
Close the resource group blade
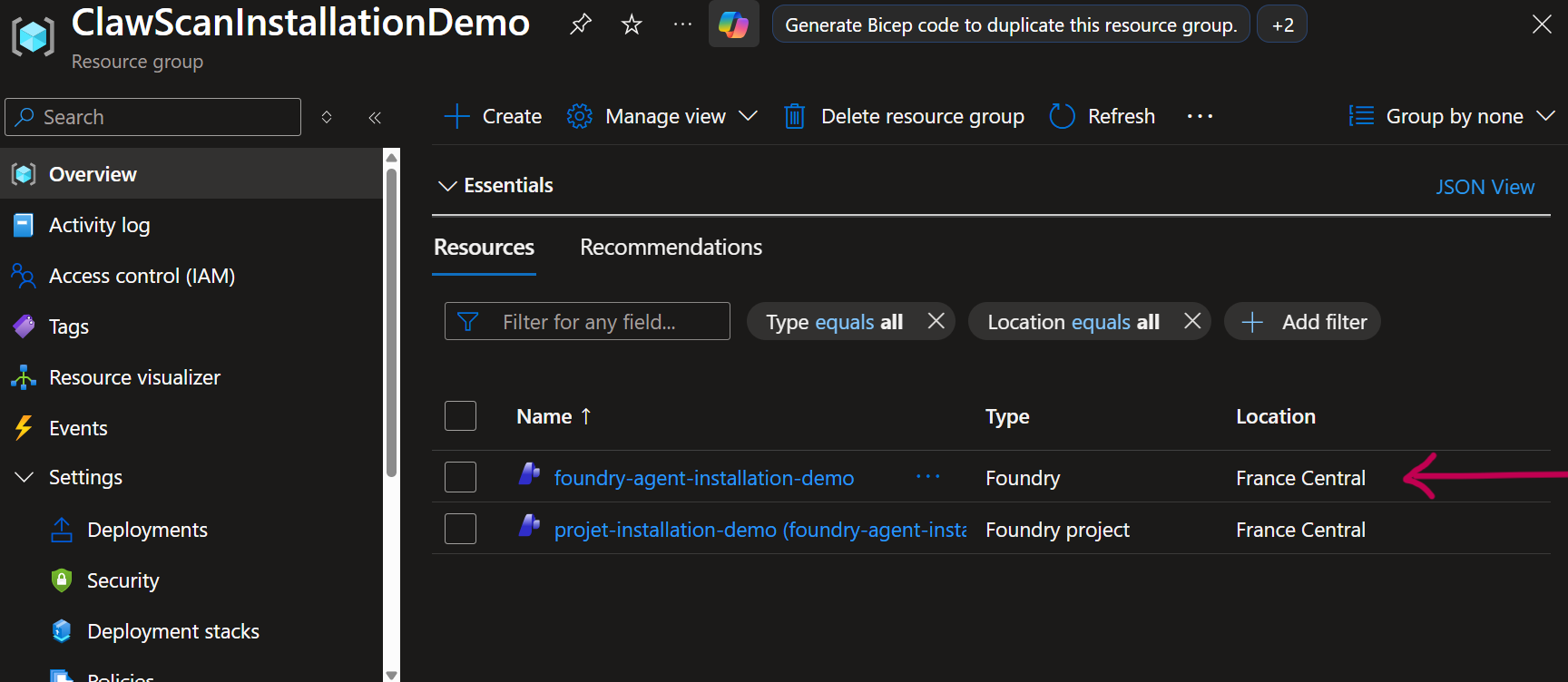(x=1542, y=24)
